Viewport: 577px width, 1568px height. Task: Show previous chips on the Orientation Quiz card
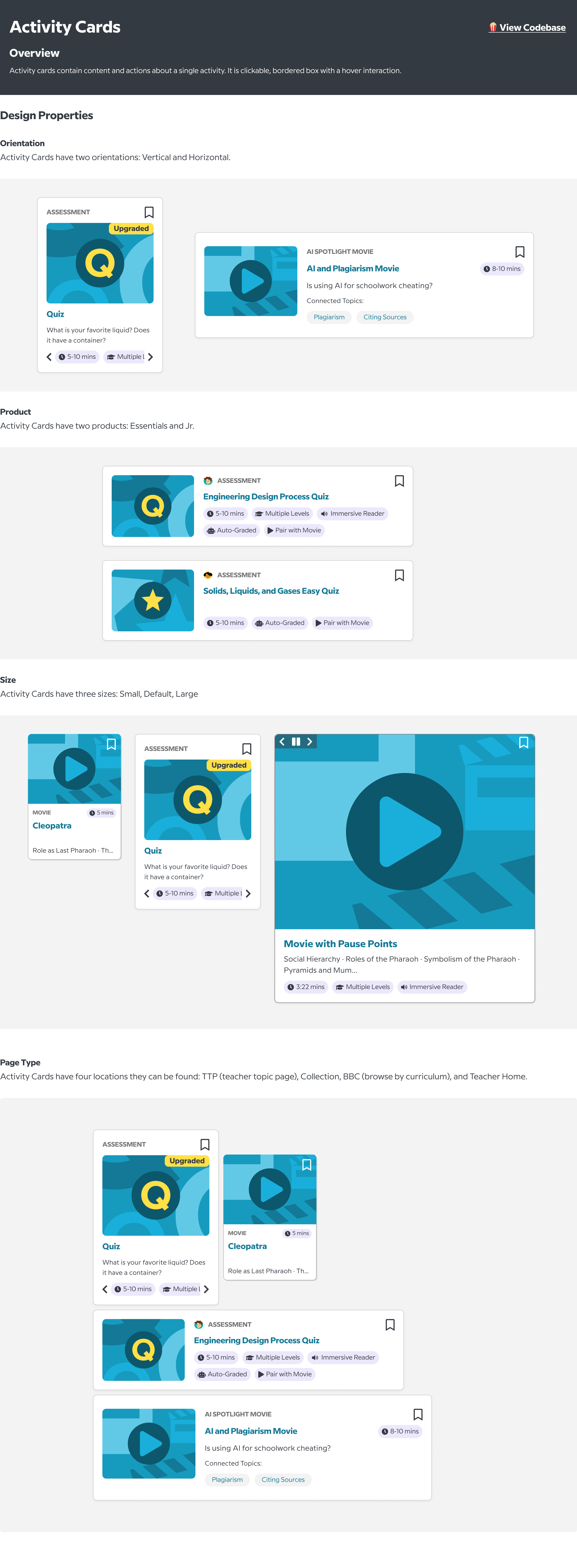pos(49,357)
